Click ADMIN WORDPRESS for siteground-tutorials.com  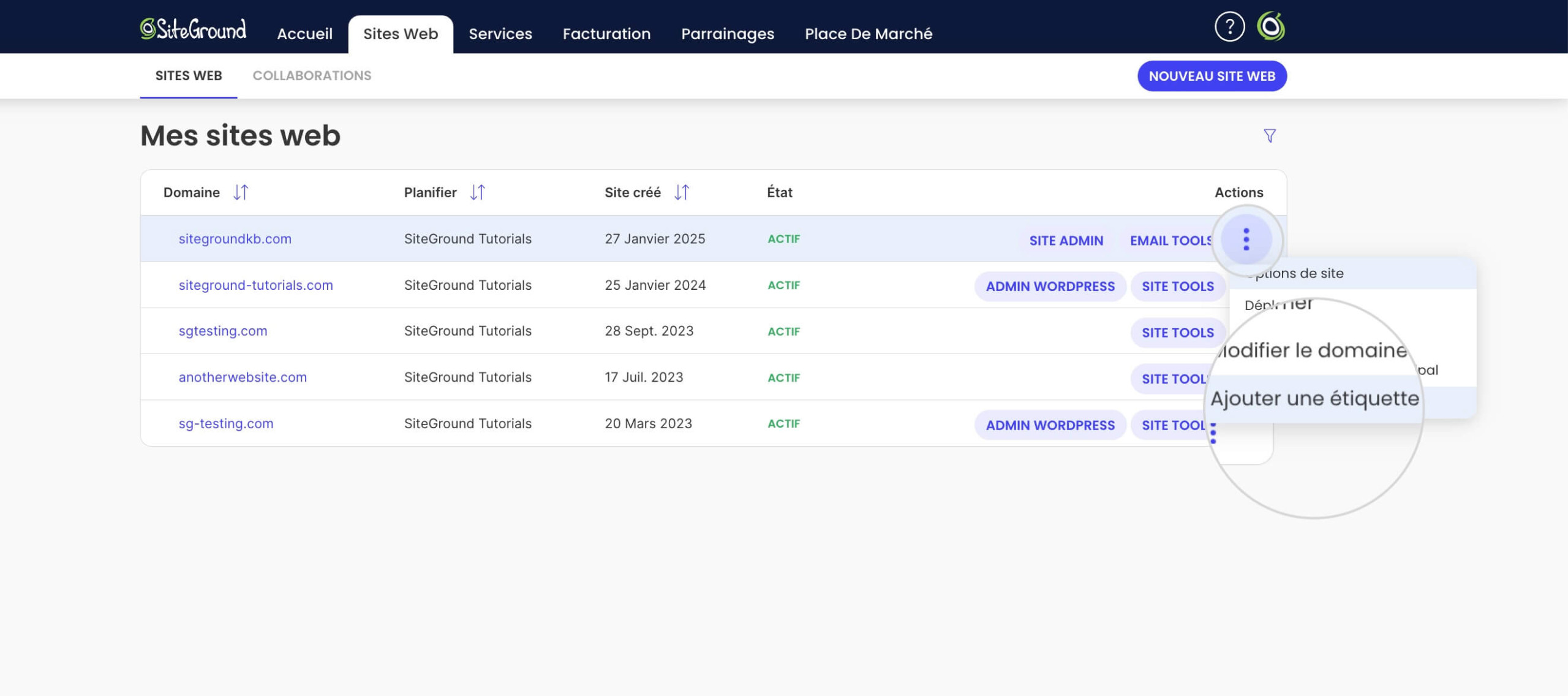coord(1050,286)
